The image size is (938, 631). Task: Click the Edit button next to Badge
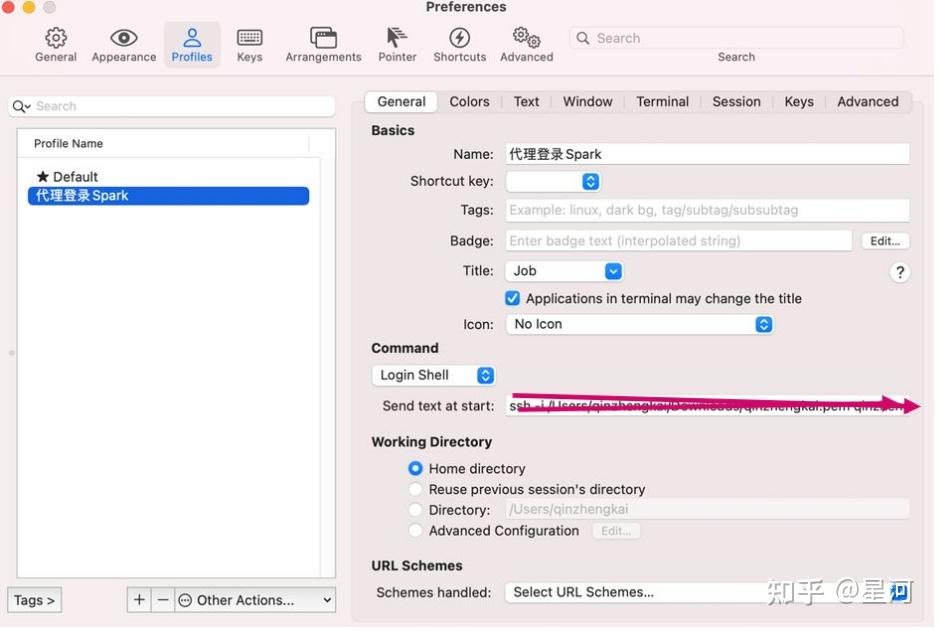click(884, 240)
